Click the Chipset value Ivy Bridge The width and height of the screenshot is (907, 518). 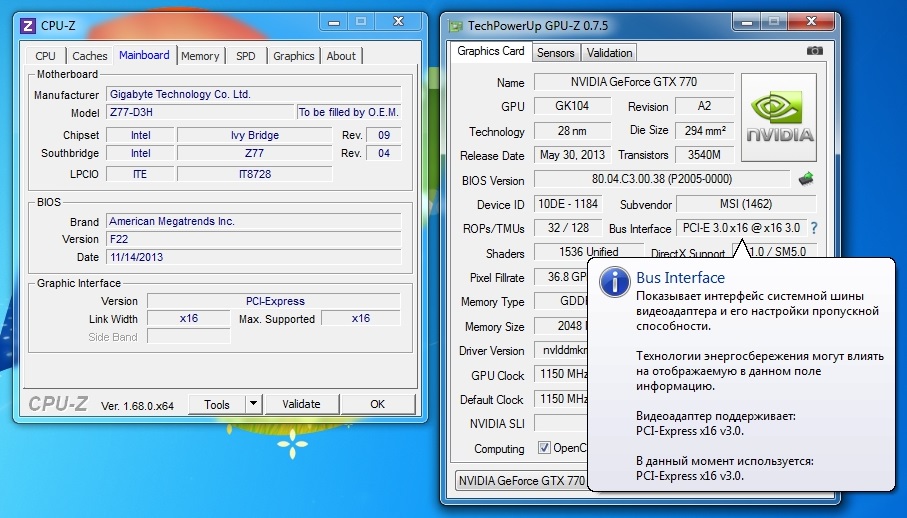coord(255,135)
